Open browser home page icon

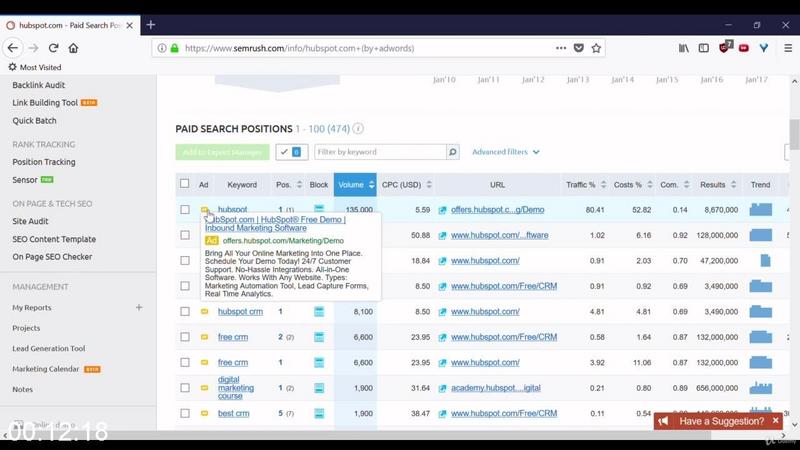(73, 48)
